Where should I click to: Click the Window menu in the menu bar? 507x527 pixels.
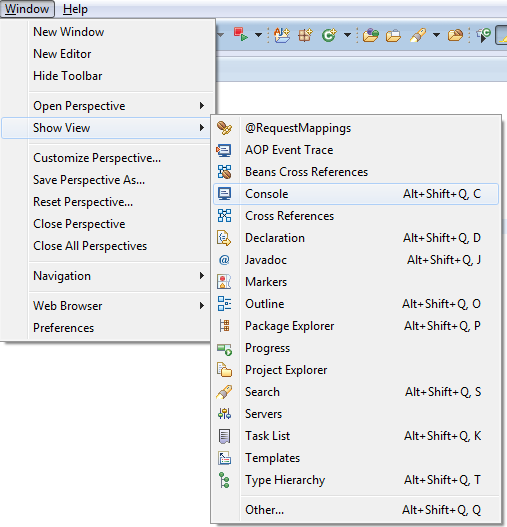27,9
